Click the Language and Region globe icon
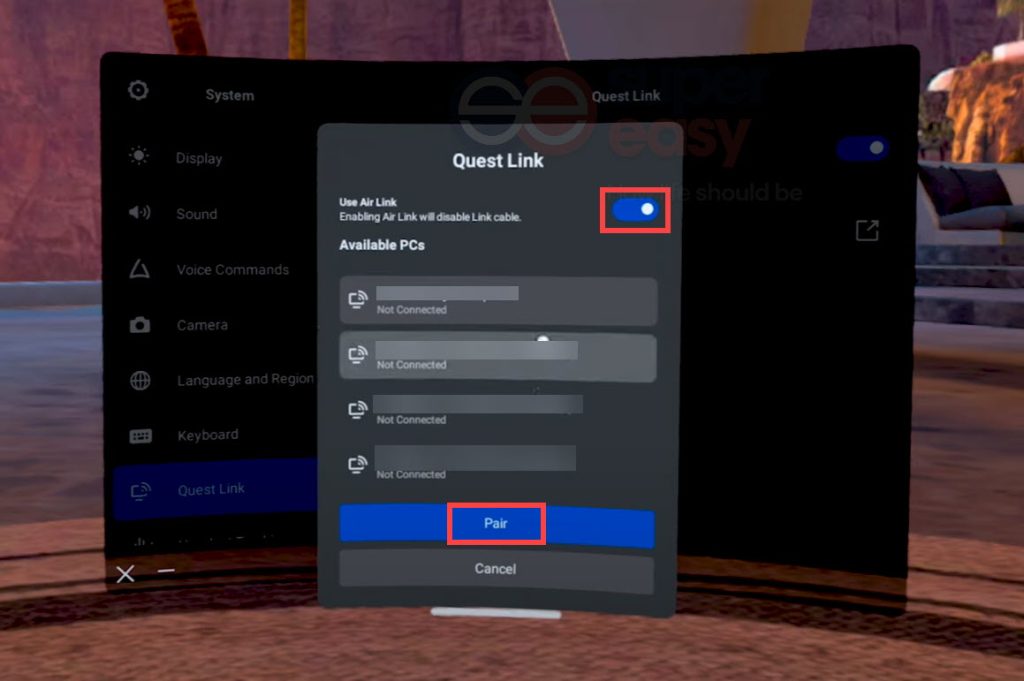 pos(139,380)
